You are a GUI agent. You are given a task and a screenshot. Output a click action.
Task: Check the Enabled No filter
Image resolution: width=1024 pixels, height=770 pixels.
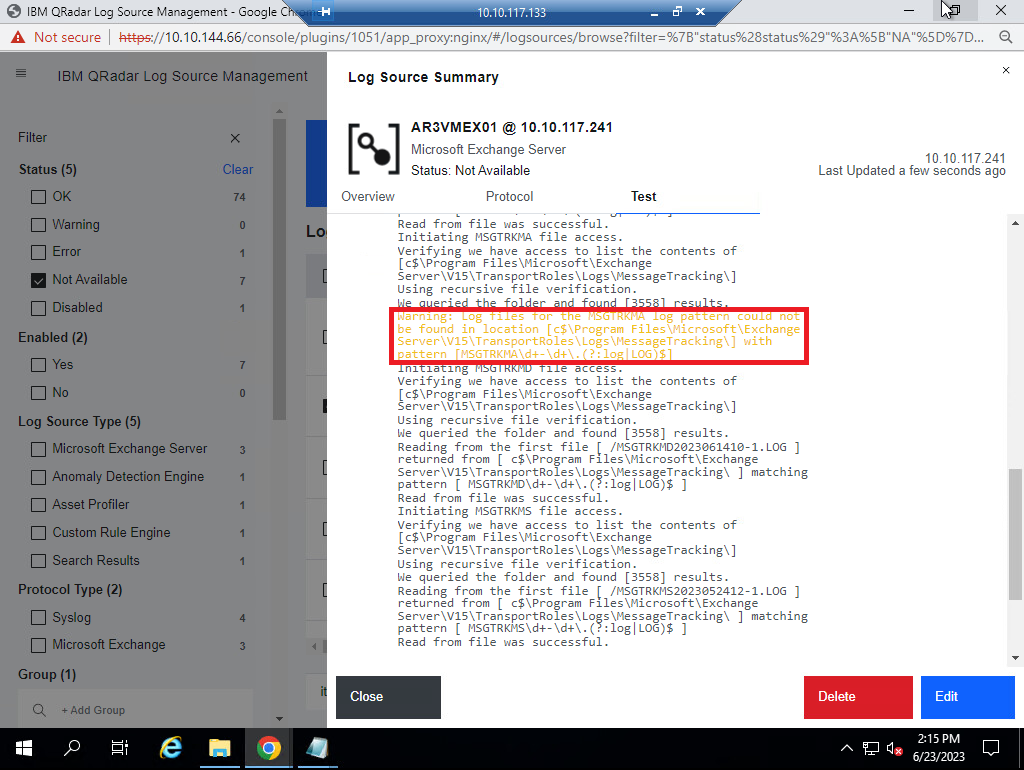click(39, 393)
